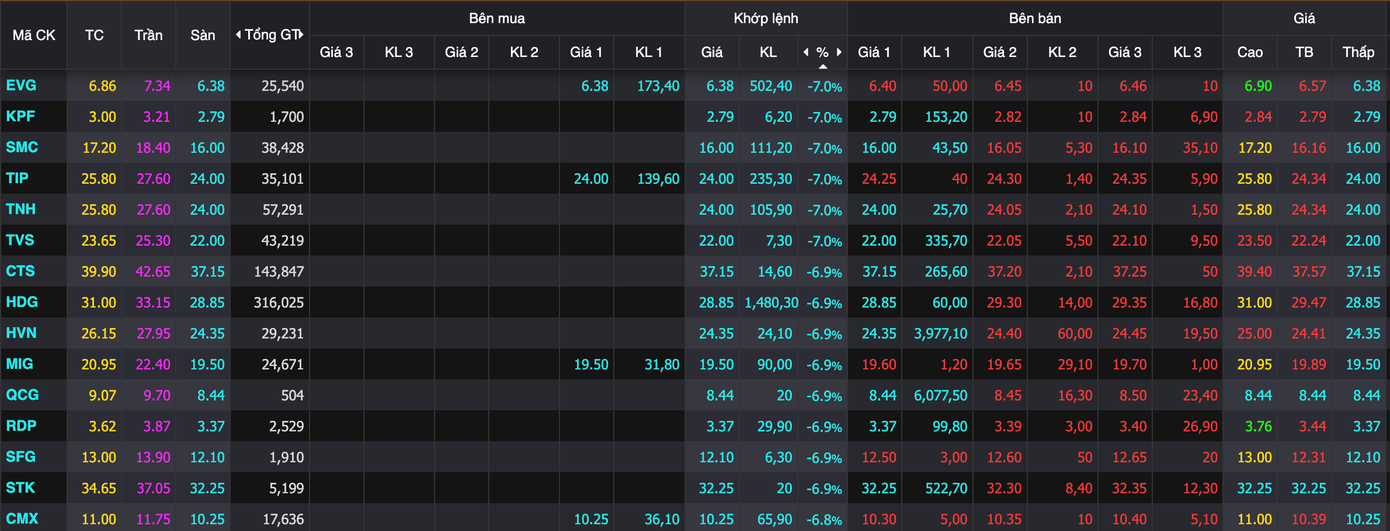Image resolution: width=1390 pixels, height=531 pixels.
Task: Sort by the Thấp price column
Action: pos(1358,52)
